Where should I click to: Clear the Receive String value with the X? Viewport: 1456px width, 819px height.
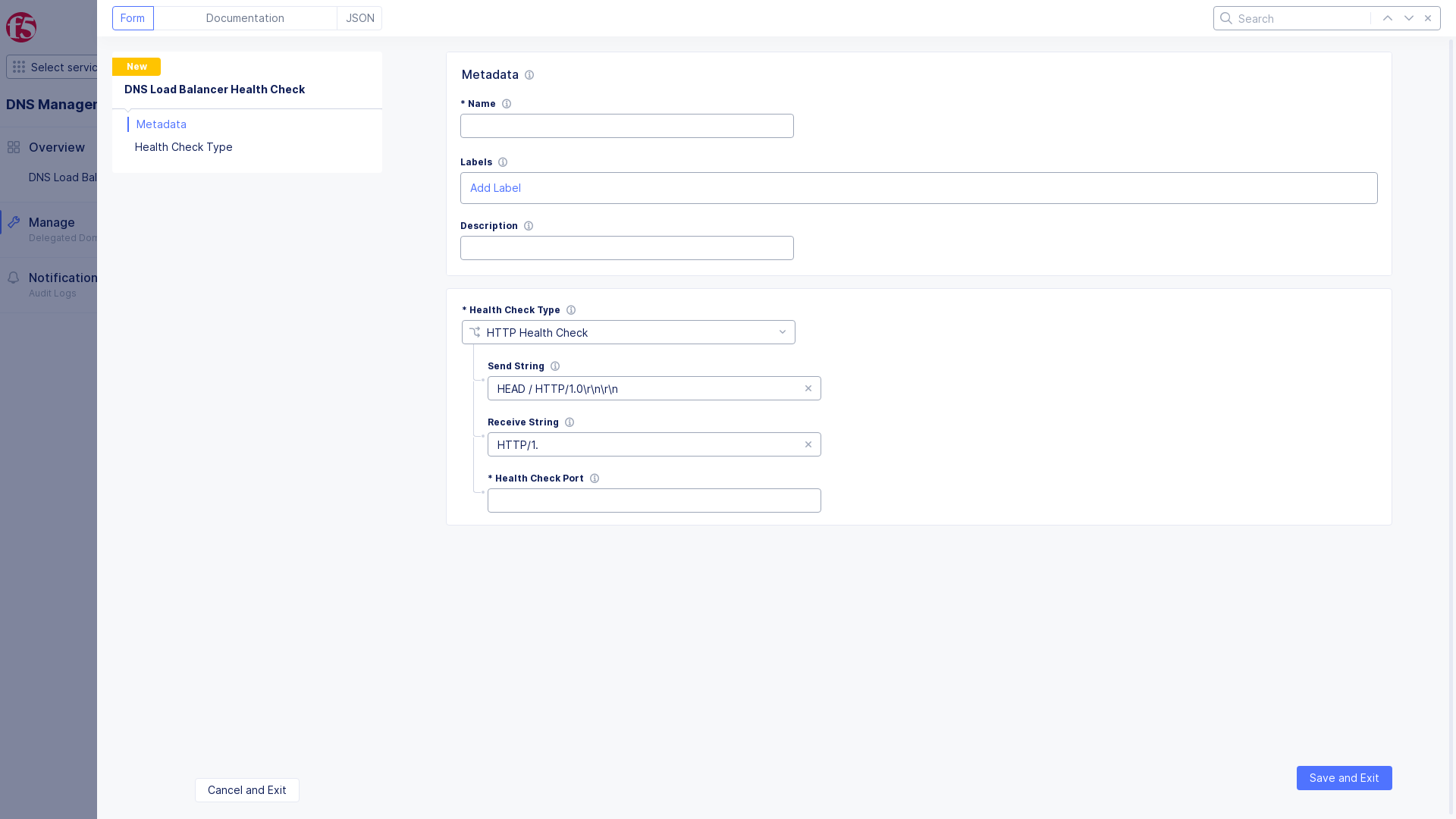click(x=808, y=444)
